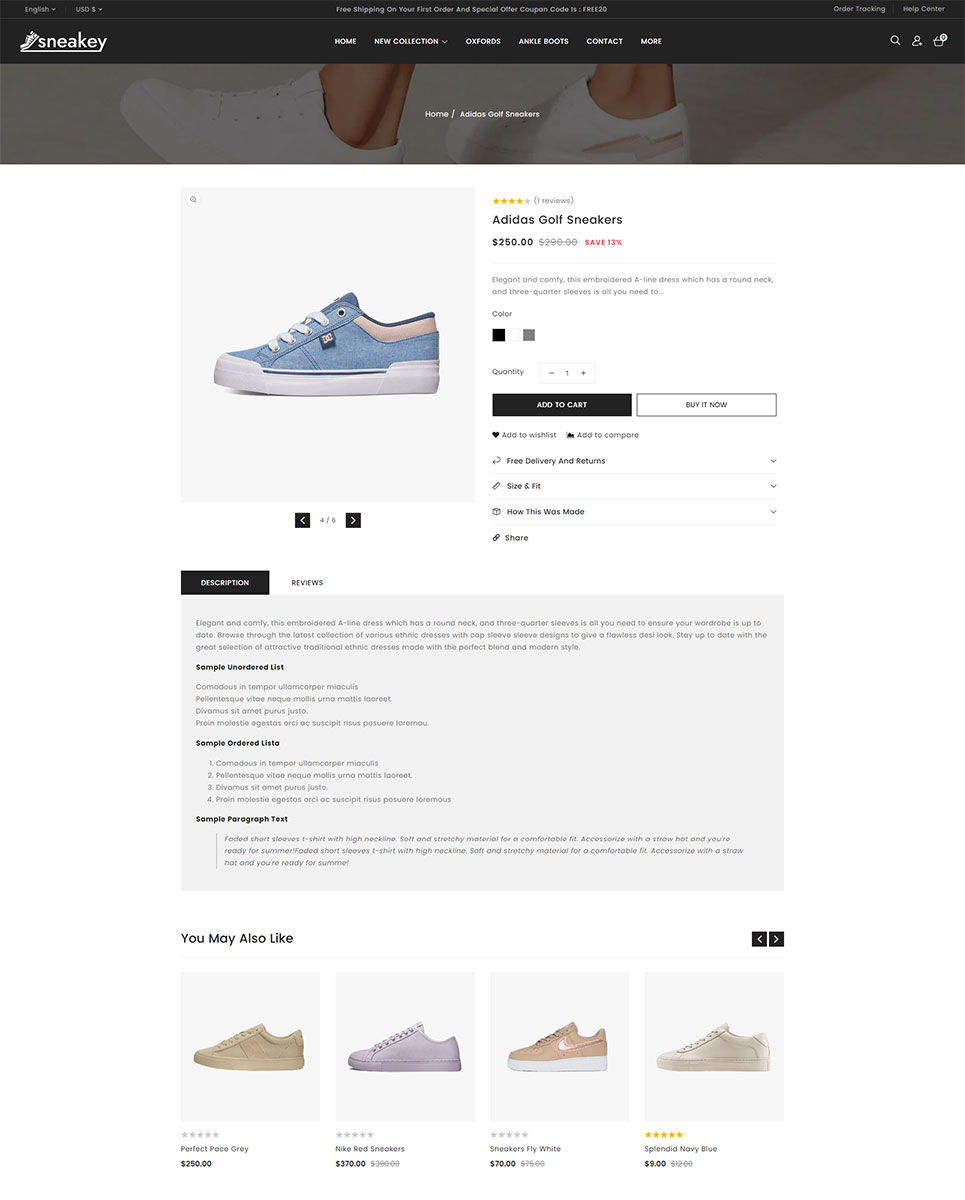Show previous product image with left arrow
Viewport: 965px width, 1200px height.
click(302, 520)
